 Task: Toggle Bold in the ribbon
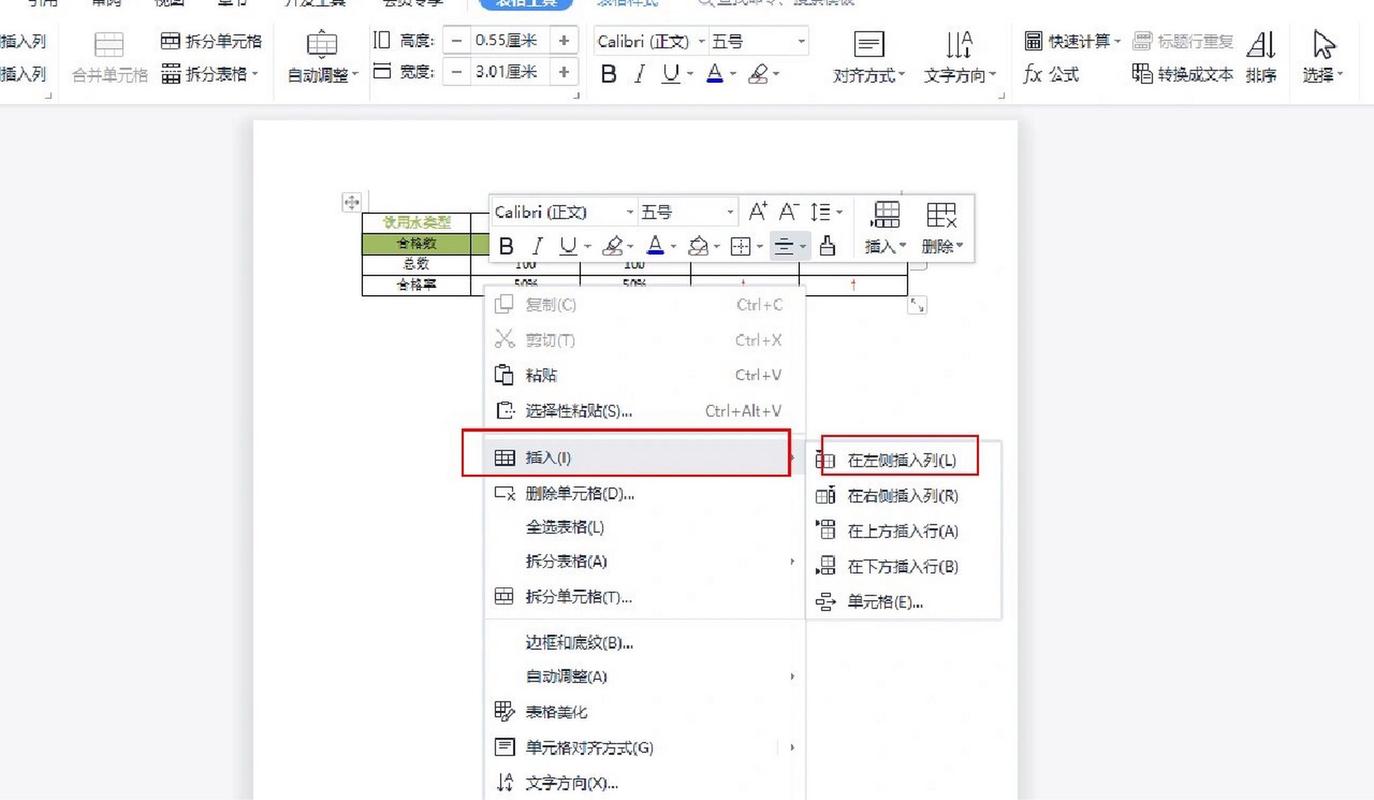coord(608,75)
